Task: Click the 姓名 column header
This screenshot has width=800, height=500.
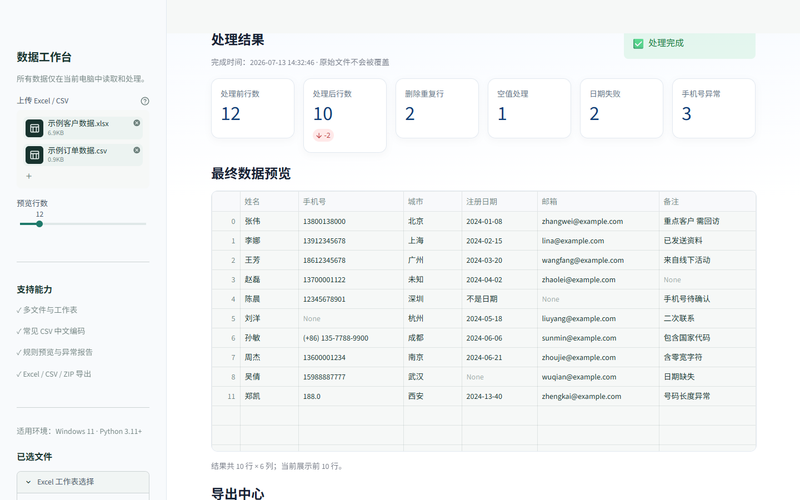Action: pos(269,202)
